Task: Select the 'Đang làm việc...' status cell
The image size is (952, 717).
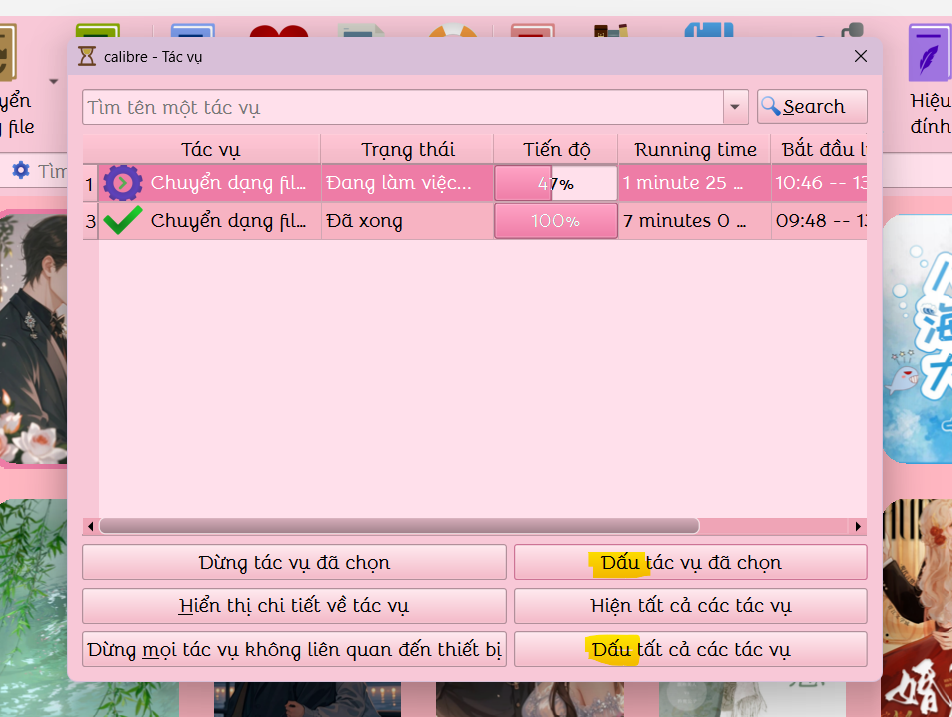Action: click(407, 183)
